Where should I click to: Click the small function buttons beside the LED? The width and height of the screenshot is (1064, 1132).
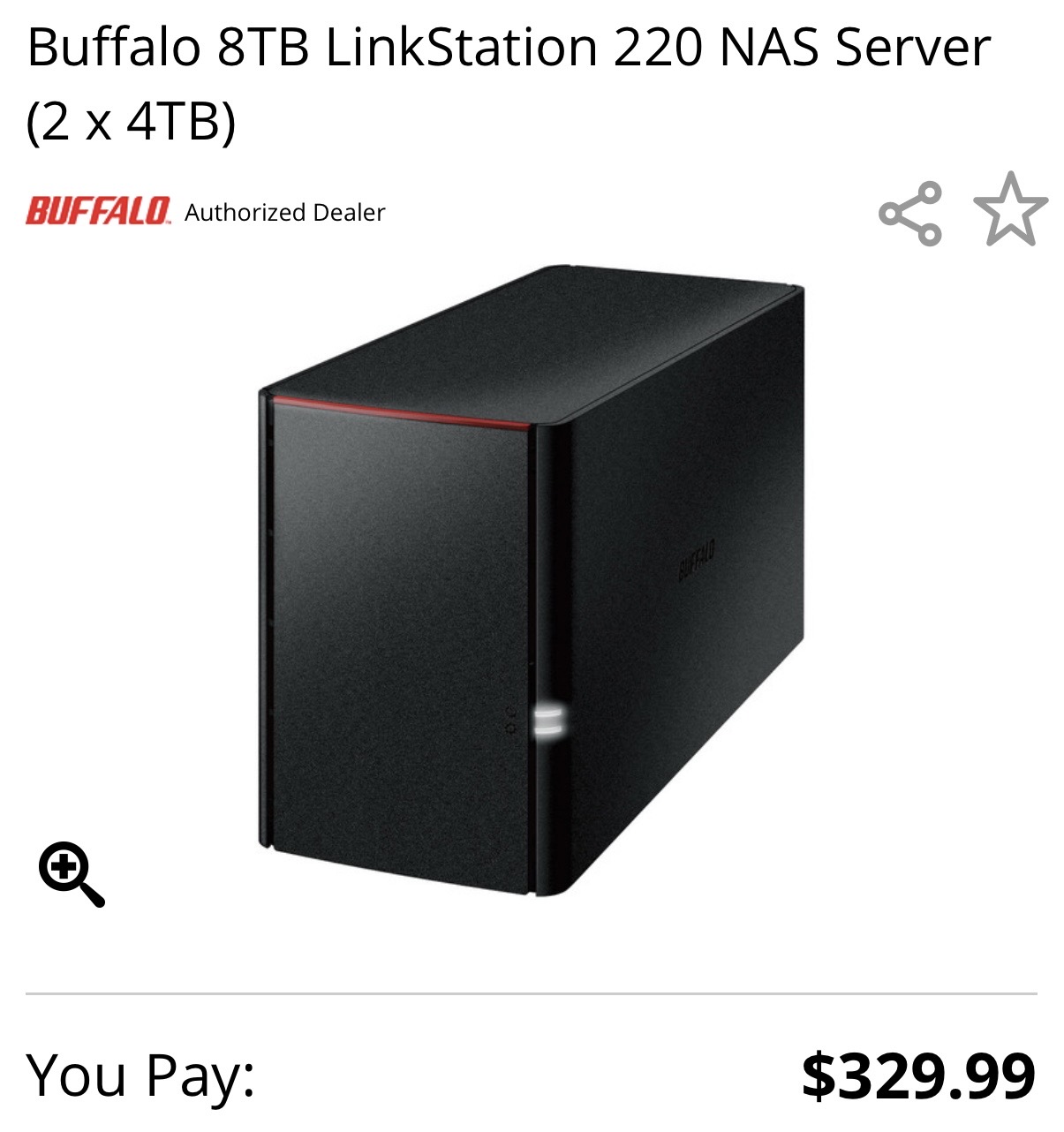[x=512, y=719]
